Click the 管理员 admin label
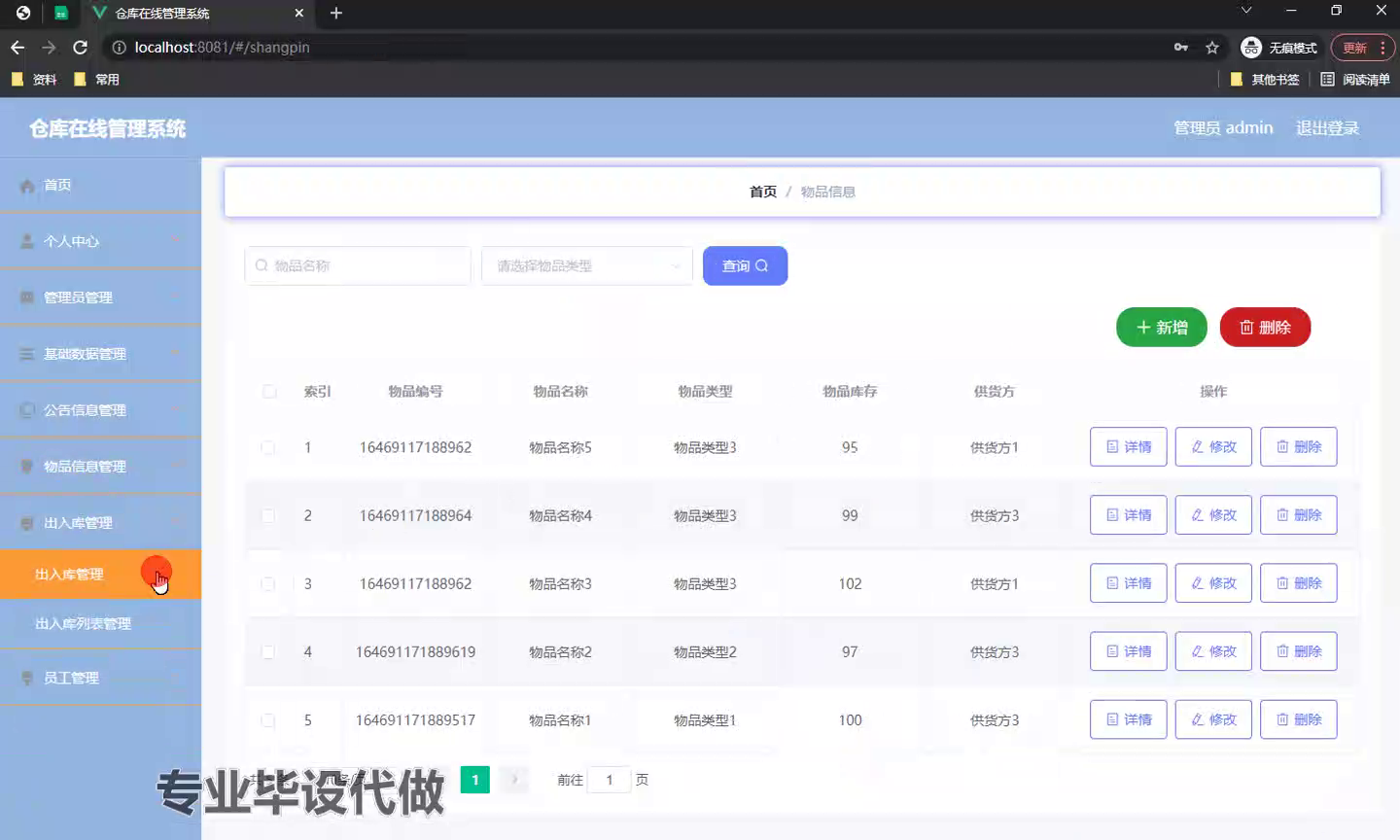 (x=1223, y=127)
